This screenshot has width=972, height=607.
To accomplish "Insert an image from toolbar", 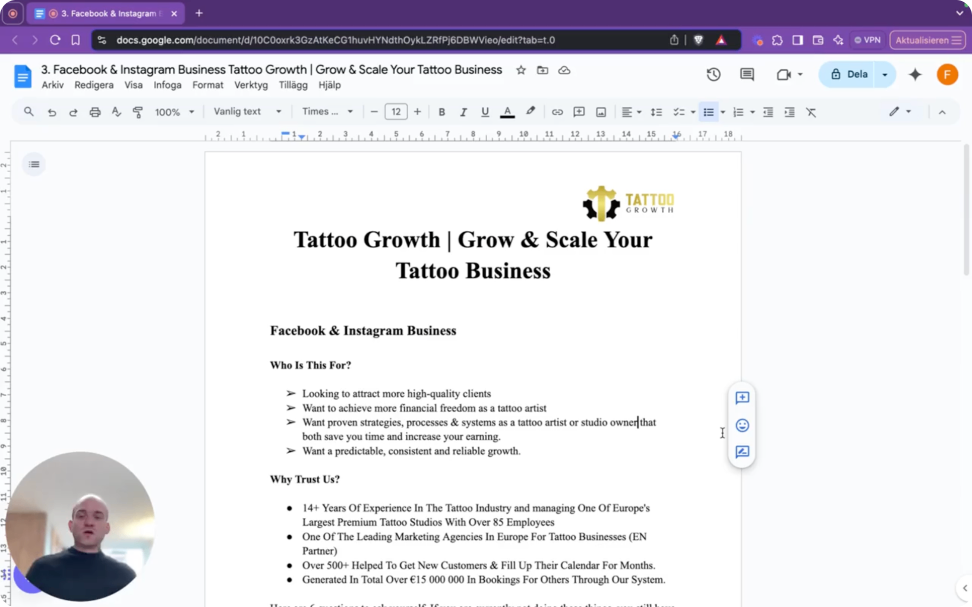I will click(x=601, y=112).
